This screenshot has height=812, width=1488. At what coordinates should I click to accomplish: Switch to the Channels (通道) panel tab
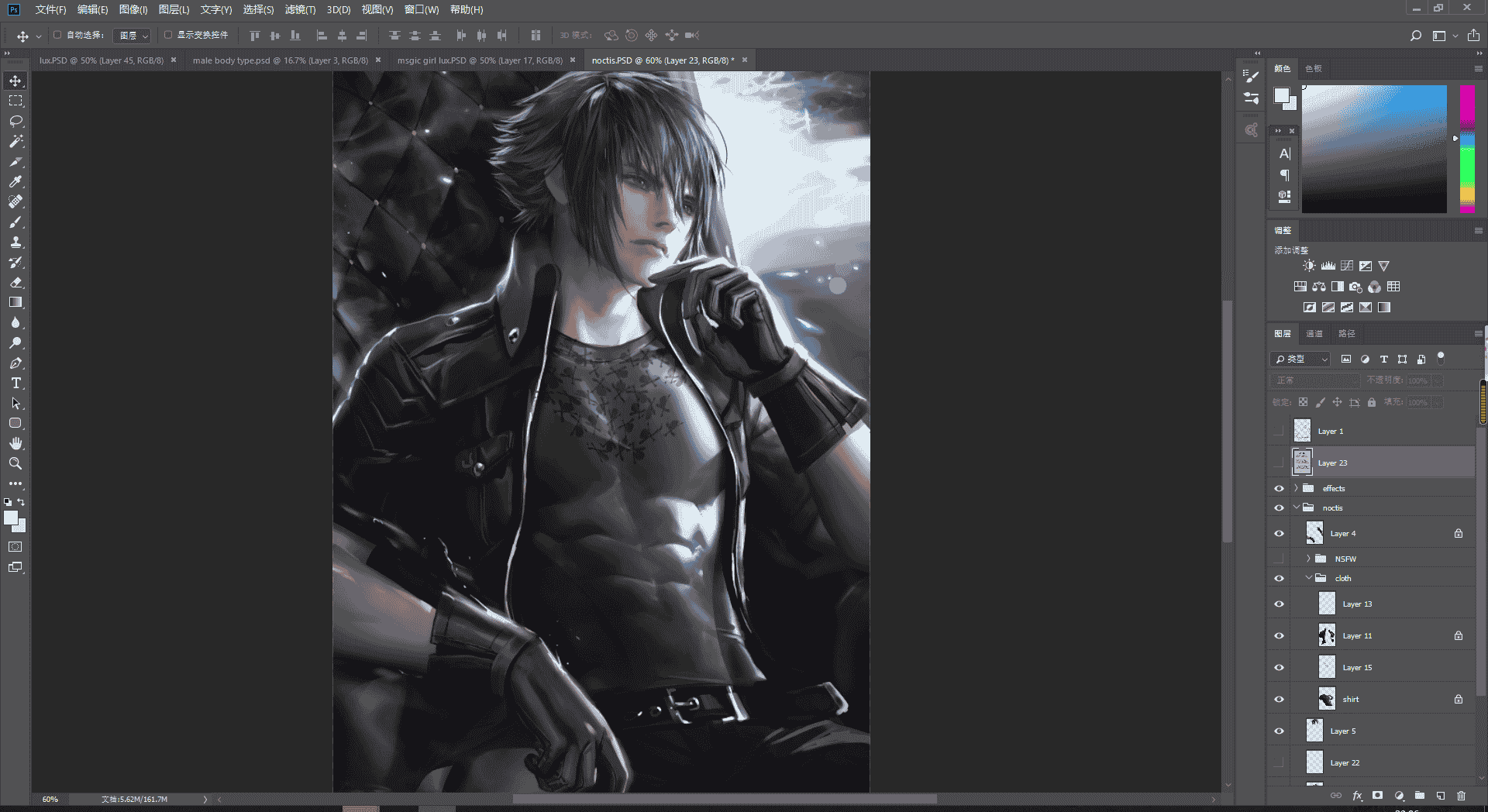[1314, 333]
